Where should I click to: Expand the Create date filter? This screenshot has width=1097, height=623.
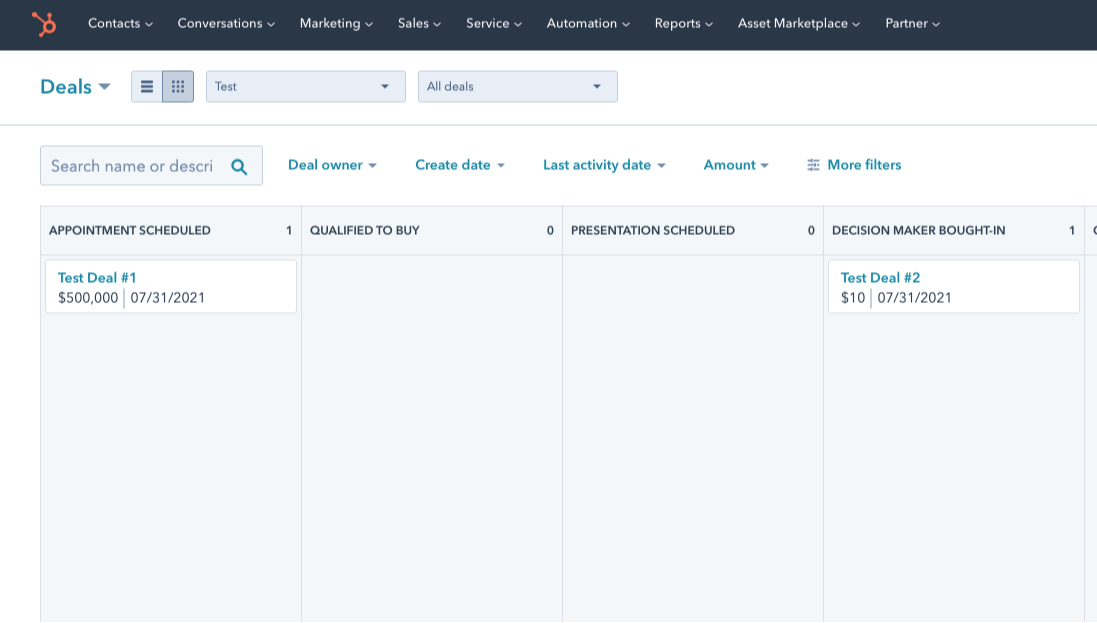pos(459,164)
